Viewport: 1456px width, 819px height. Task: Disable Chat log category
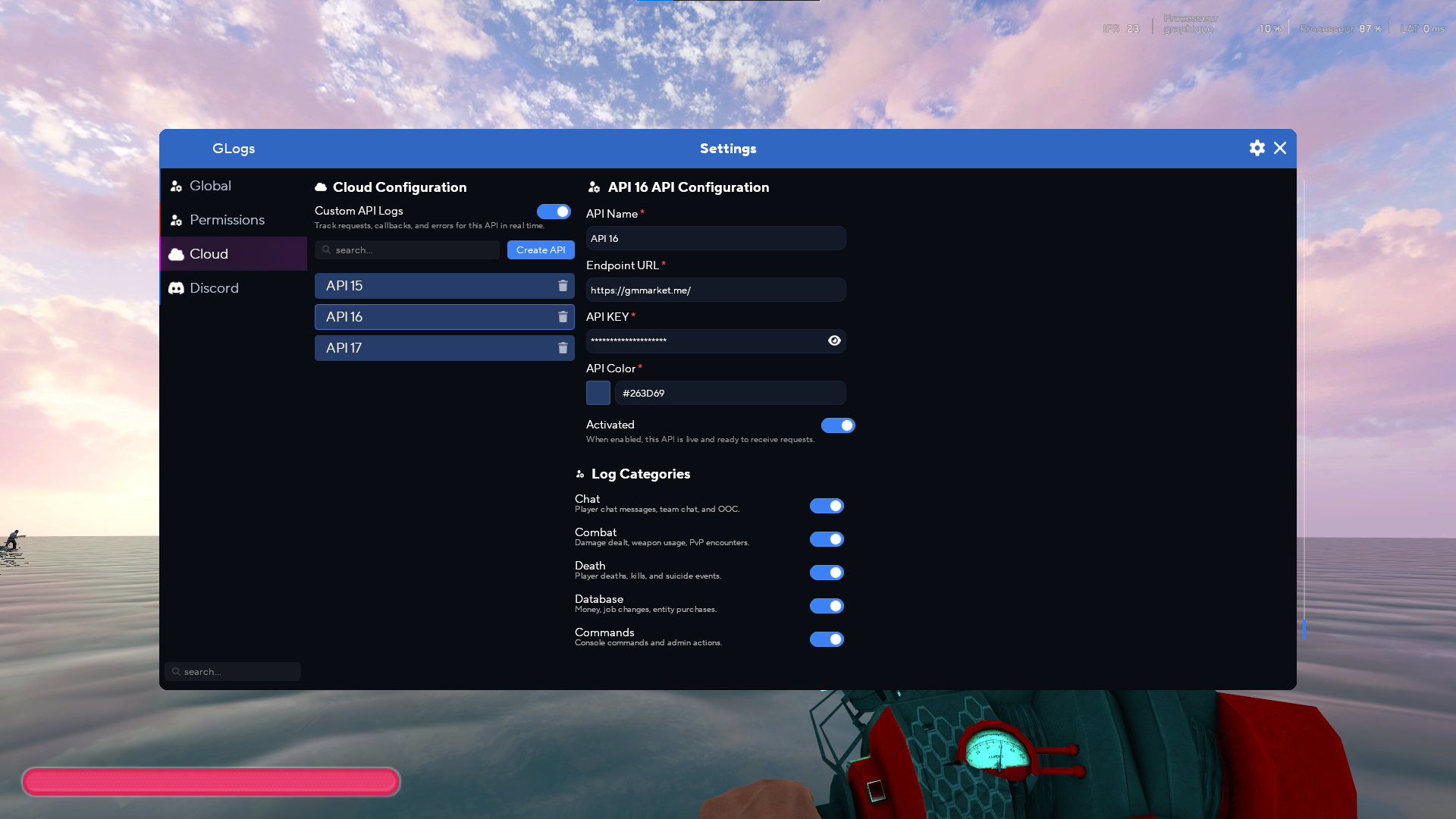(827, 506)
